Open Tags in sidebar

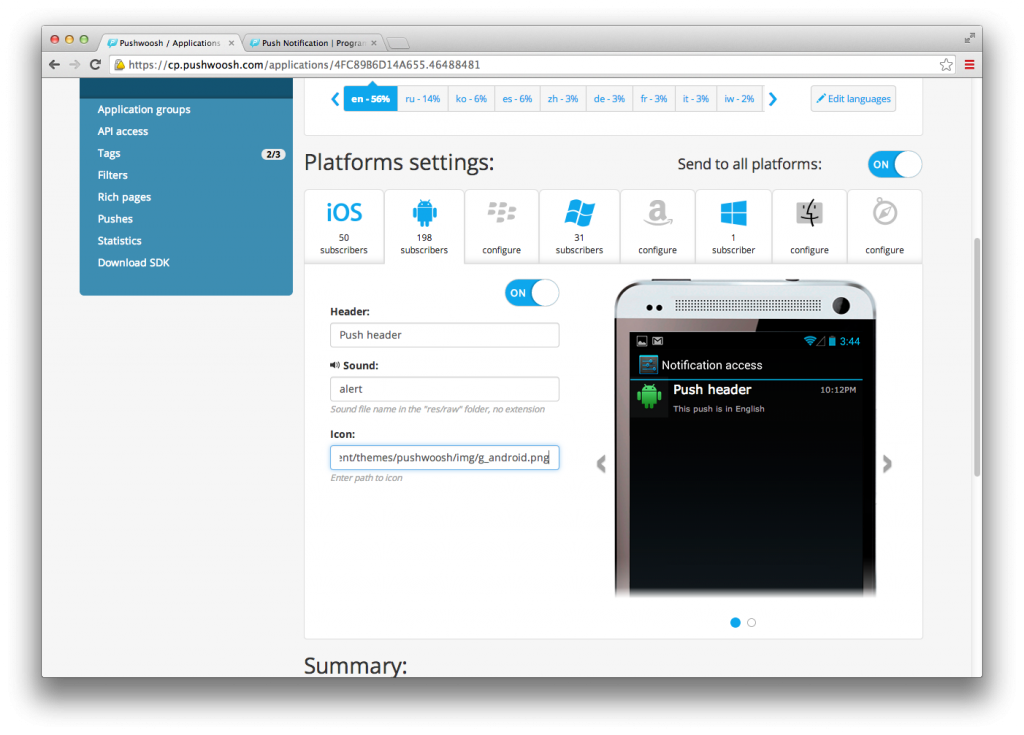click(109, 154)
